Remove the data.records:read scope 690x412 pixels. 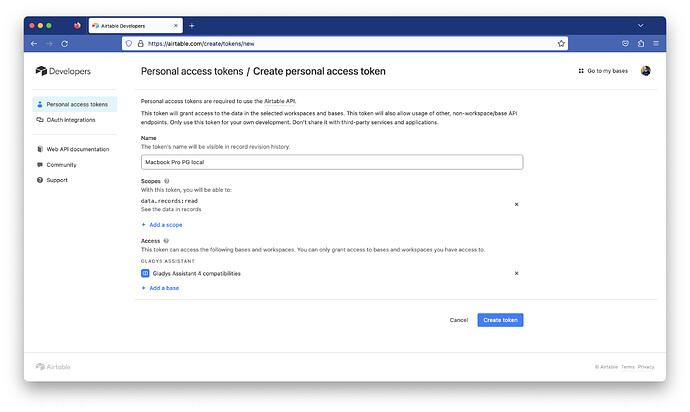coord(516,204)
